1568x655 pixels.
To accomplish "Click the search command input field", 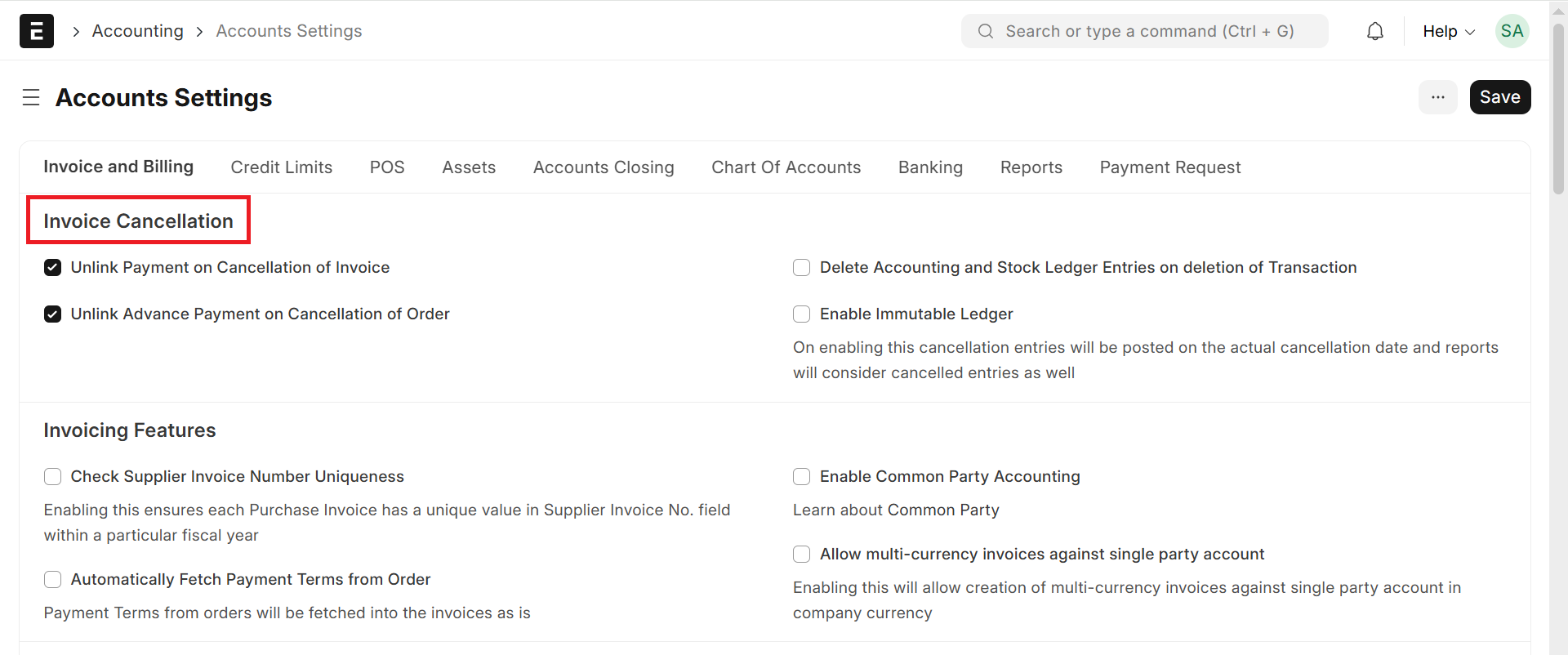I will tap(1149, 31).
